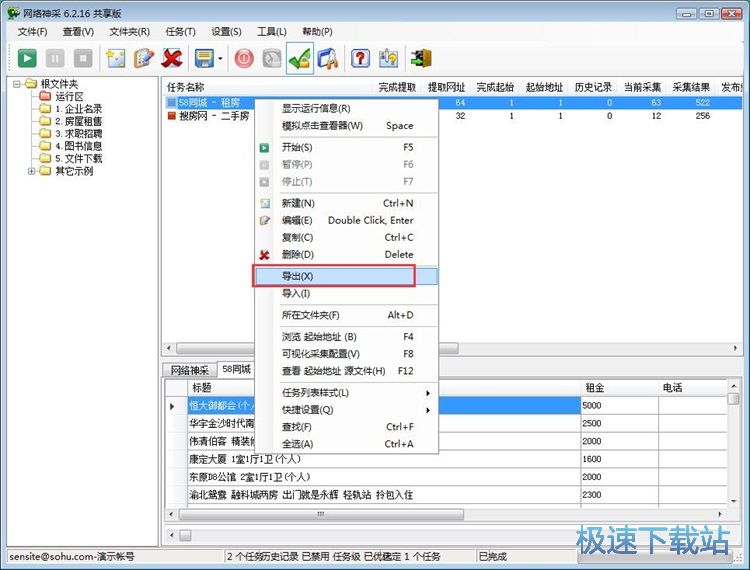The height and width of the screenshot is (570, 750).
Task: Click the 租金 column header
Action: point(619,387)
